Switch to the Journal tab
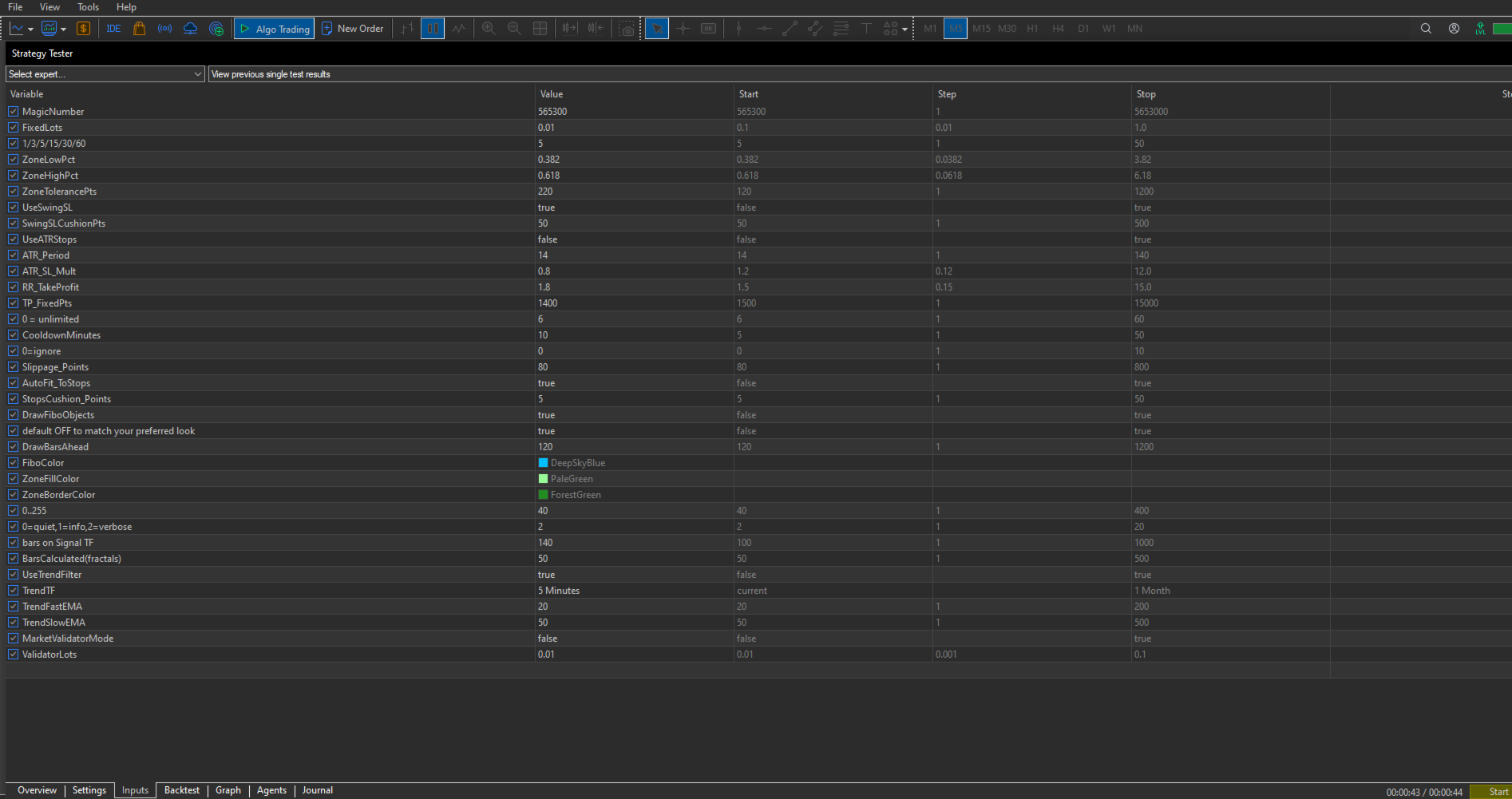Image resolution: width=1512 pixels, height=799 pixels. coord(318,790)
